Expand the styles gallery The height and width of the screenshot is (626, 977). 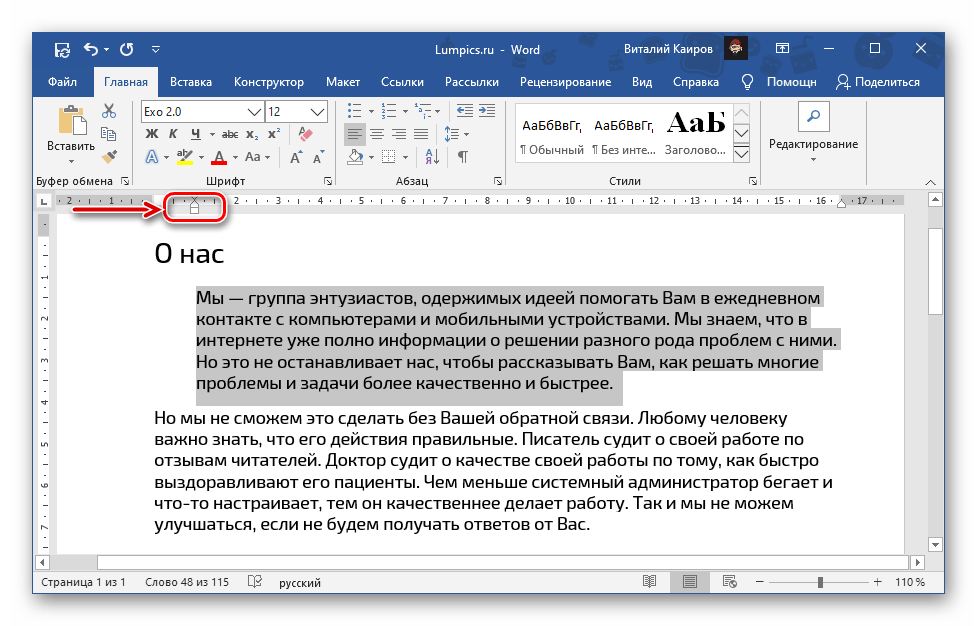pos(741,154)
